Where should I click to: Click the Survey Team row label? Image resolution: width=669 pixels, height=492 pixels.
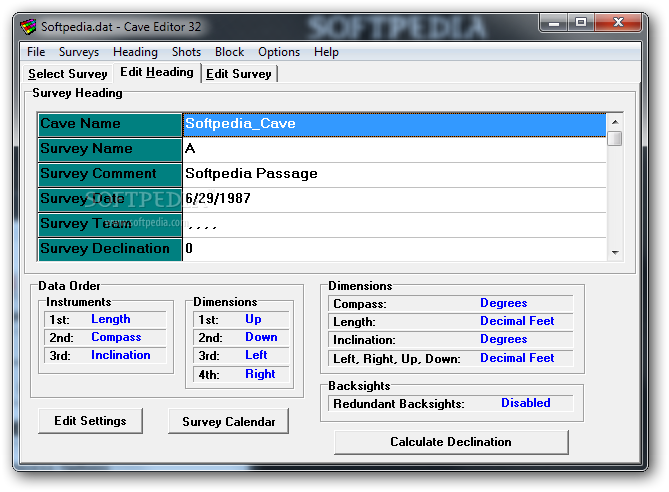click(110, 225)
